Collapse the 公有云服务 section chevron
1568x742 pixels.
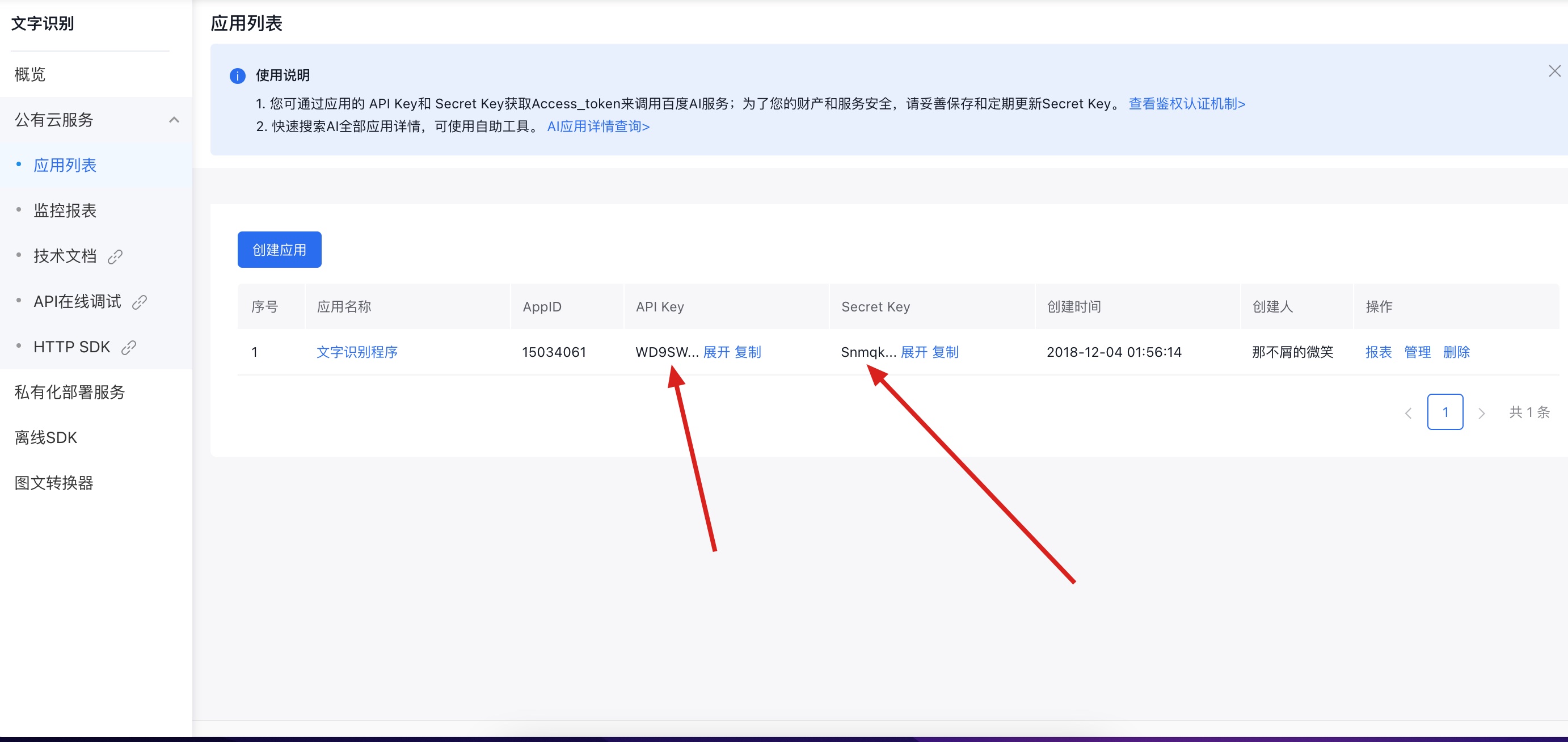pos(174,120)
